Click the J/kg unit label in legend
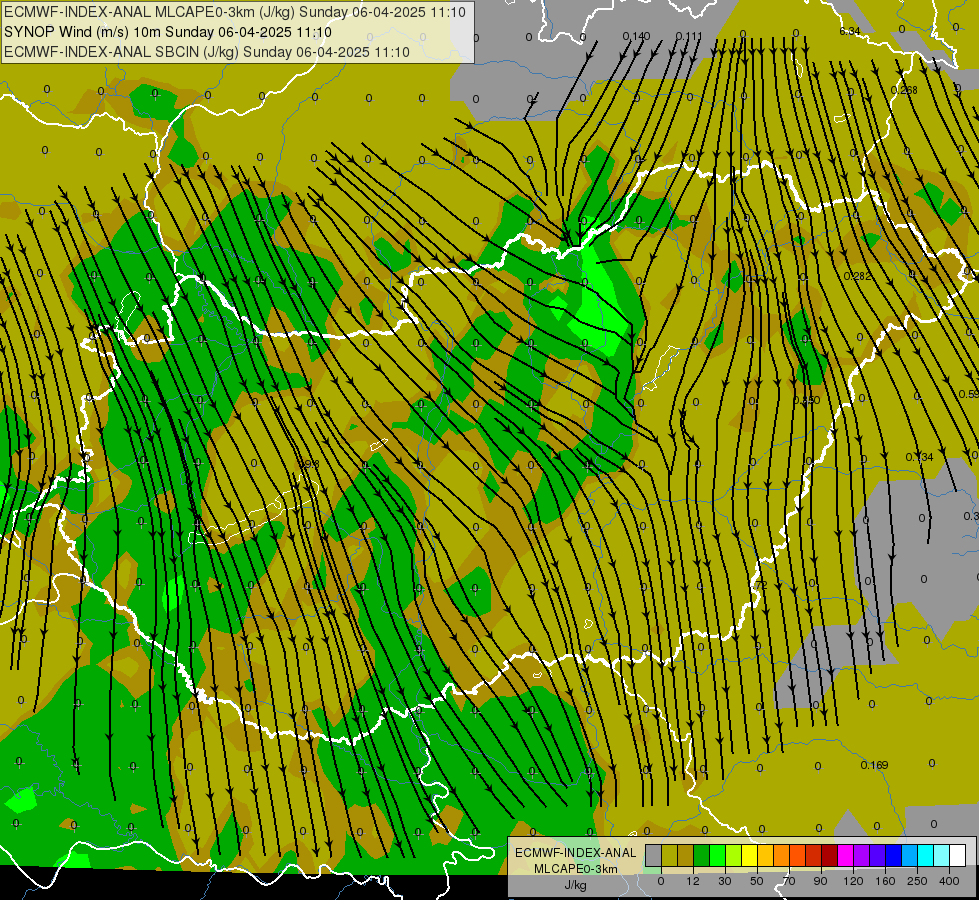This screenshot has width=979, height=900. coord(575,885)
